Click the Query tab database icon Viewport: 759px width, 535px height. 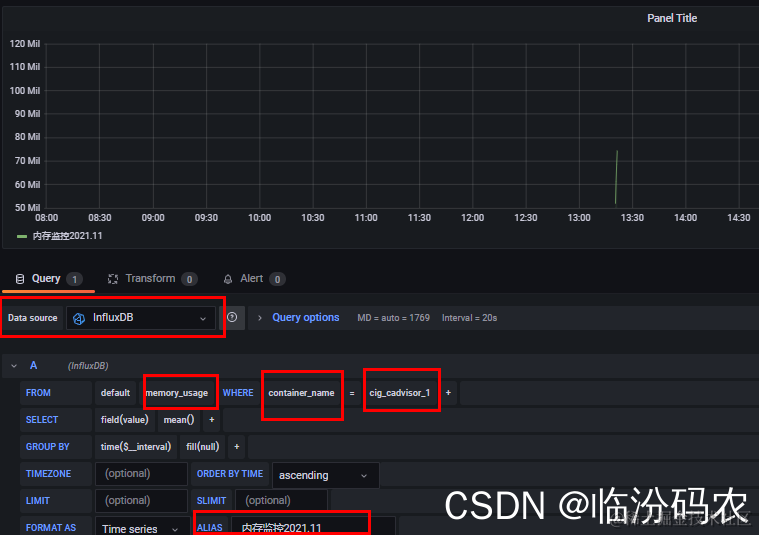[x=20, y=279]
